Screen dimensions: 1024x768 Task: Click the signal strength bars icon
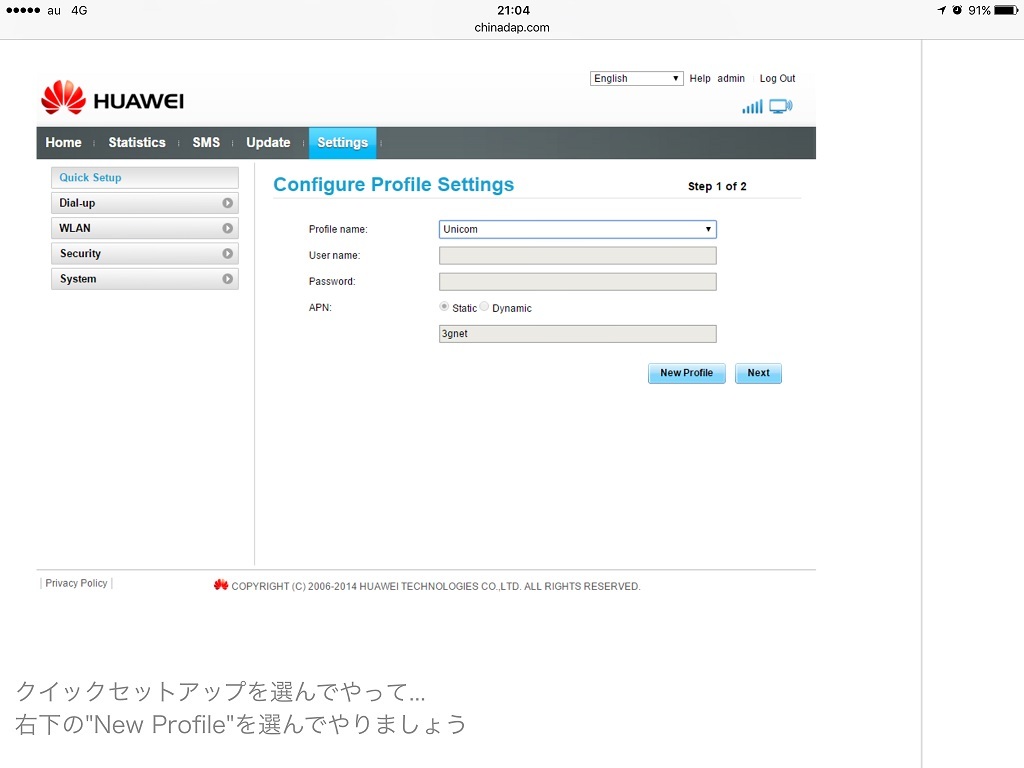click(752, 106)
